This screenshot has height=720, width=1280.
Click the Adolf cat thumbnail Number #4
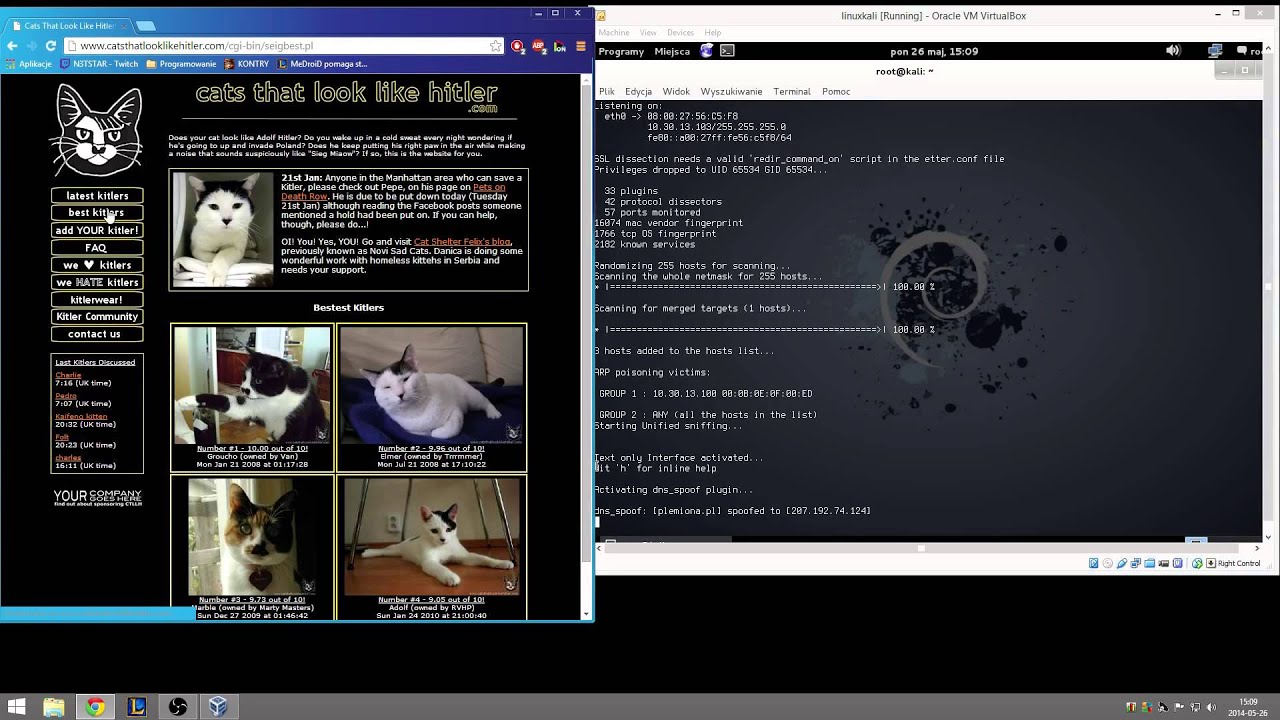tap(431, 536)
